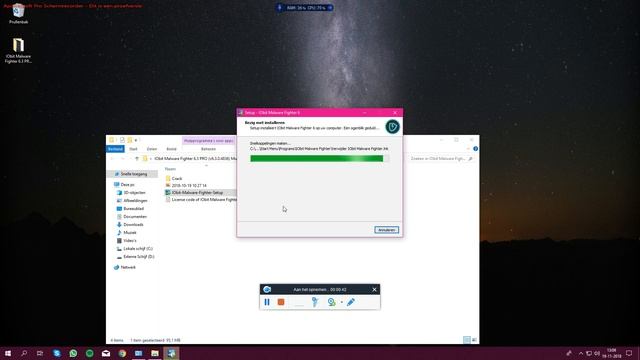Select Netwerk in navigation pane
Viewport: 640px width, 360px height.
pos(128,267)
